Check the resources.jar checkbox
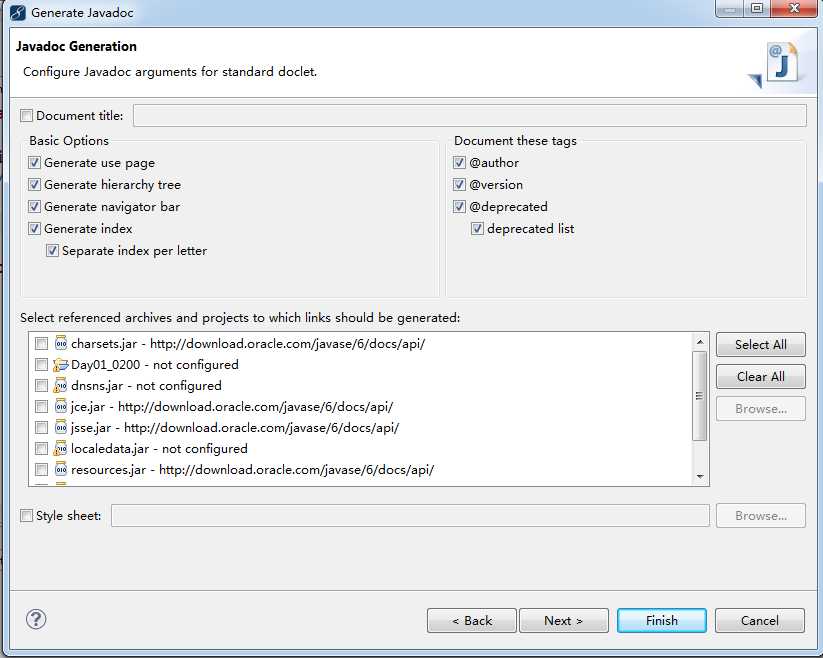The height and width of the screenshot is (658, 823). tap(41, 470)
